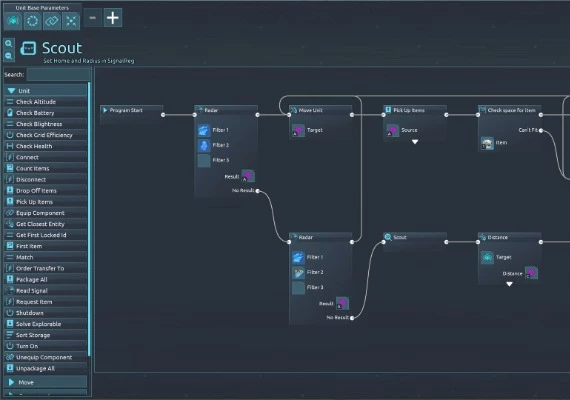Expand the Distance node arrow

pos(509,284)
